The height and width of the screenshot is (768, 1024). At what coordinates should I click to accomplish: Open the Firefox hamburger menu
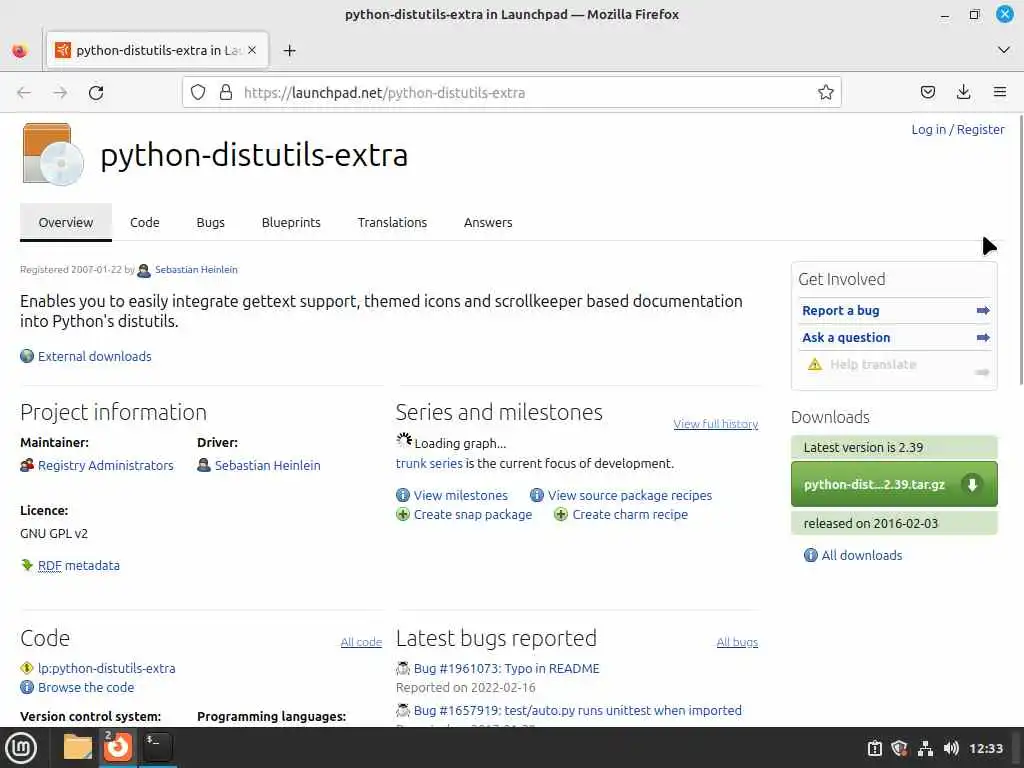(999, 92)
